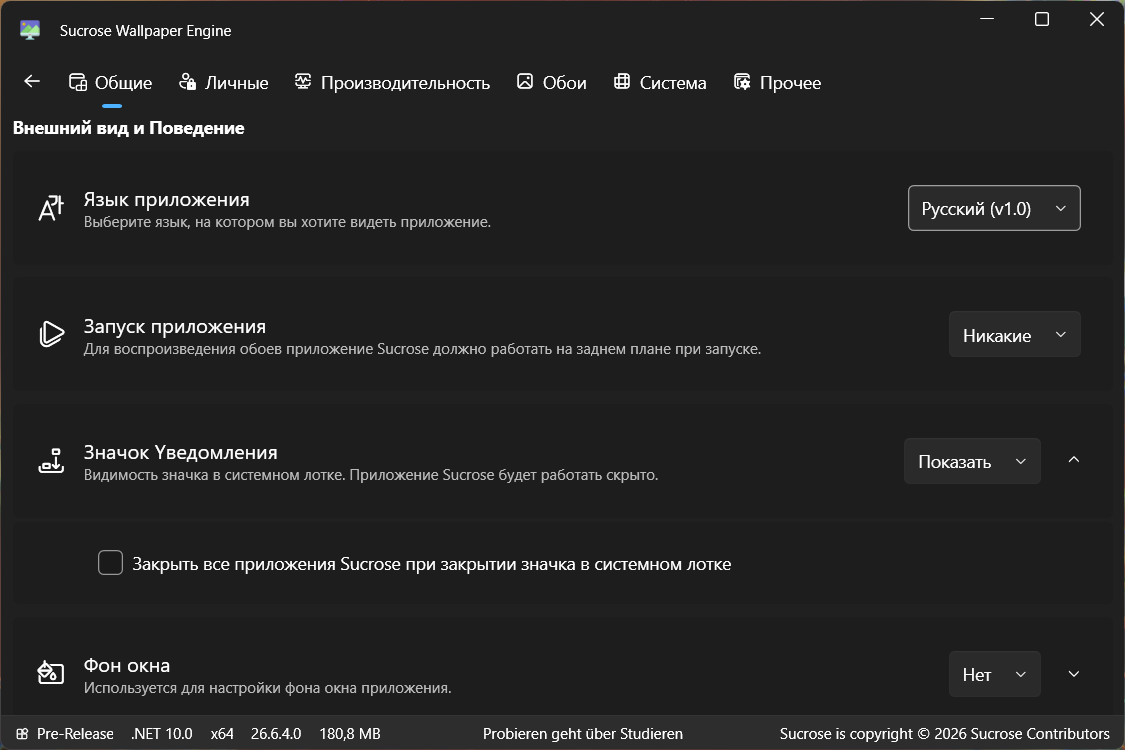Switch to the Обои tab
This screenshot has height=750, width=1125.
click(551, 83)
